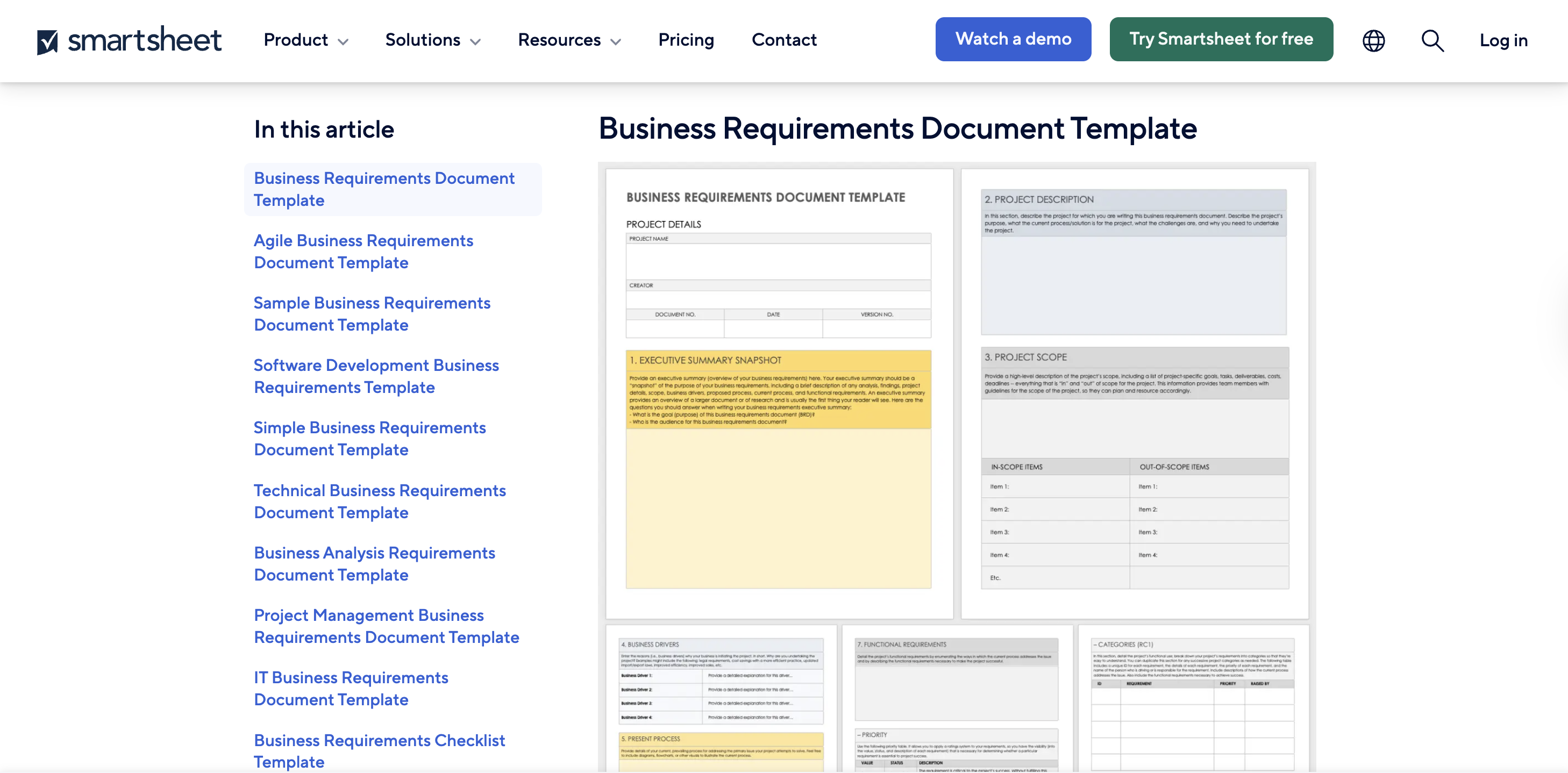Viewport: 1568px width, 773px height.
Task: Open the Project Scope template page thumbnail
Action: coord(1135,394)
